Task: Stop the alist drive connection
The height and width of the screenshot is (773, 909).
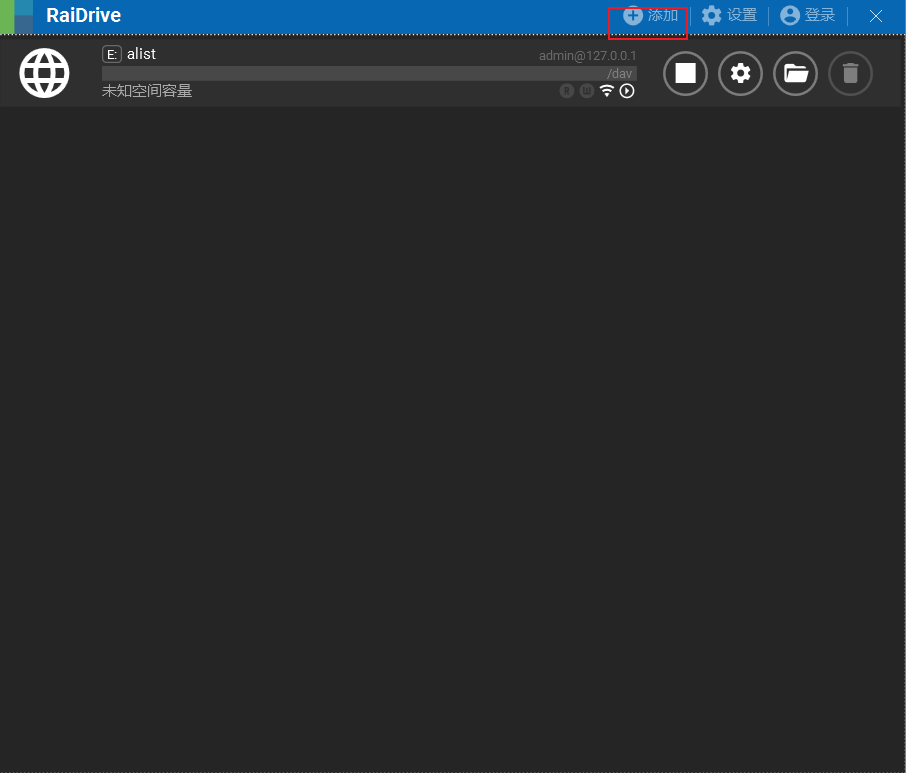Action: coord(685,73)
